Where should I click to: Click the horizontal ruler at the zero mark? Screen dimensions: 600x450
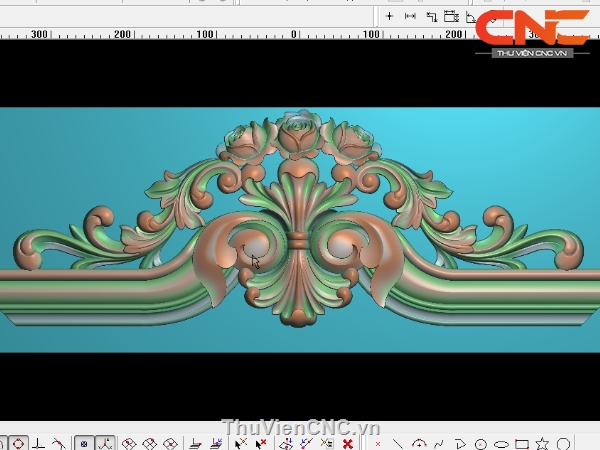click(294, 34)
